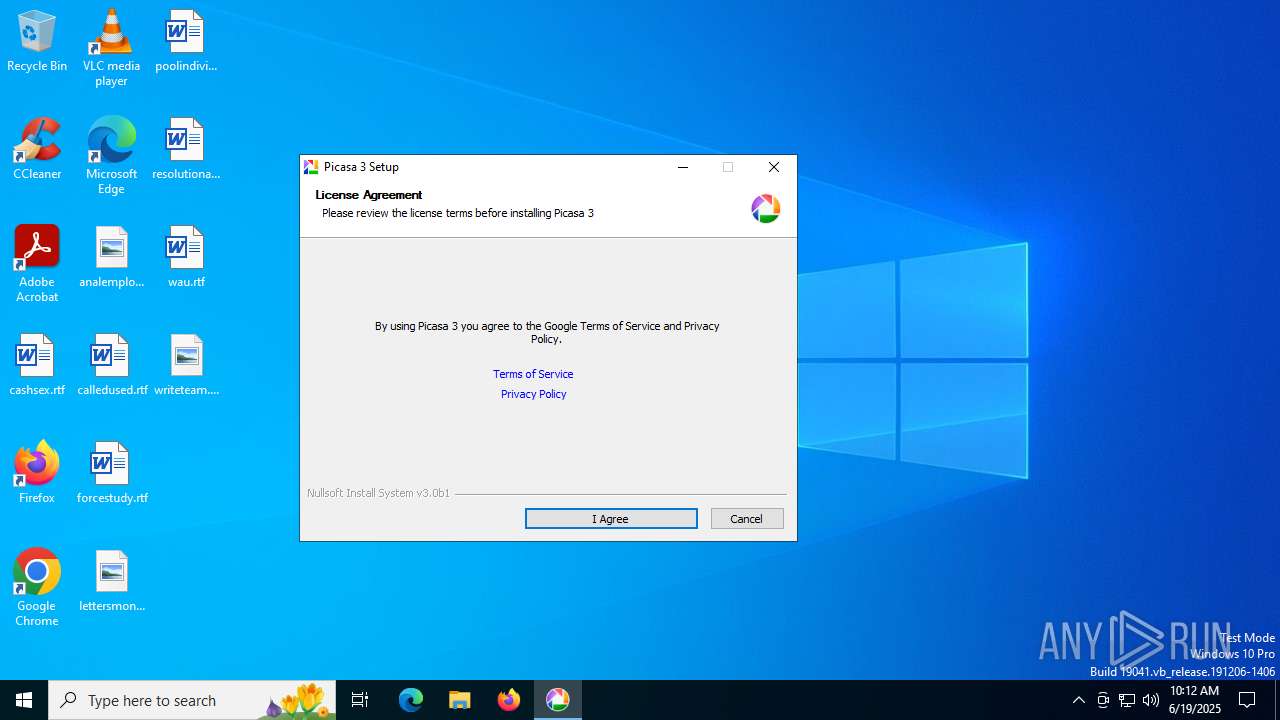Screen dimensions: 1280x720
Task: Select the CCleaner desktop shortcut
Action: coord(37,149)
